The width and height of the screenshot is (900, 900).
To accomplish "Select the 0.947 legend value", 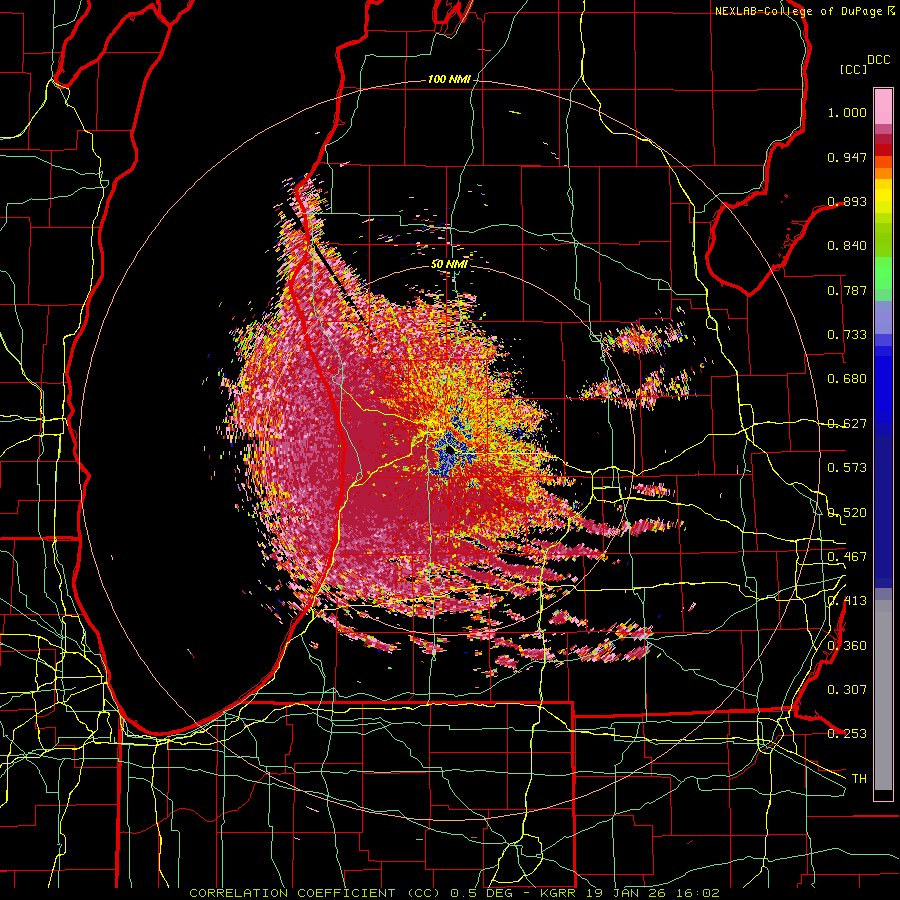I will 847,157.
